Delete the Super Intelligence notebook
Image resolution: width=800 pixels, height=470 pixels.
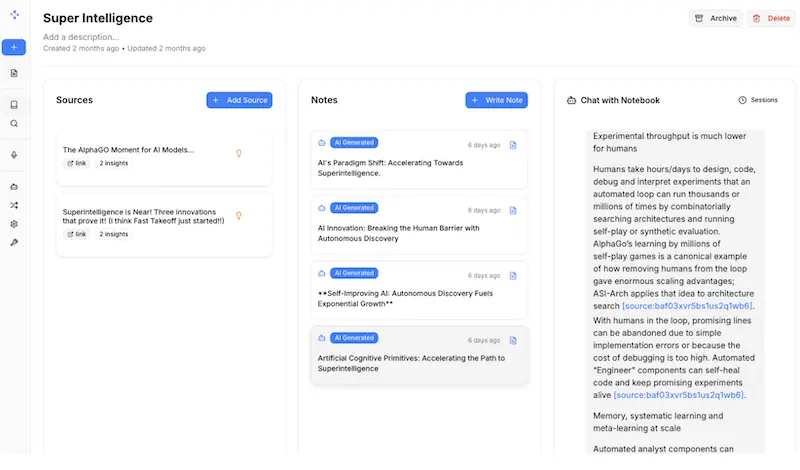(x=770, y=18)
